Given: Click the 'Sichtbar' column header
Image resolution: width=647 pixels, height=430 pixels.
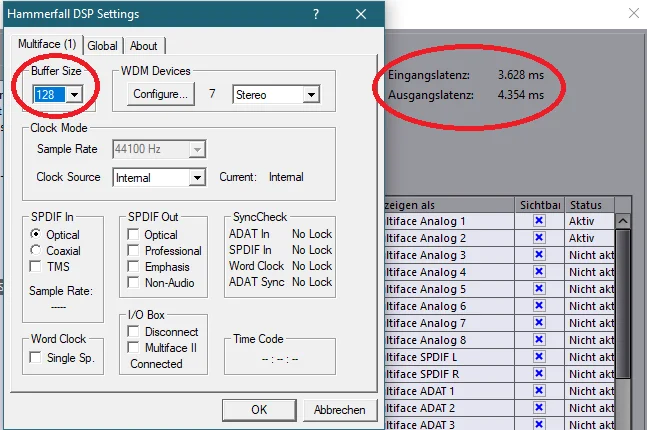Looking at the screenshot, I should click(539, 205).
